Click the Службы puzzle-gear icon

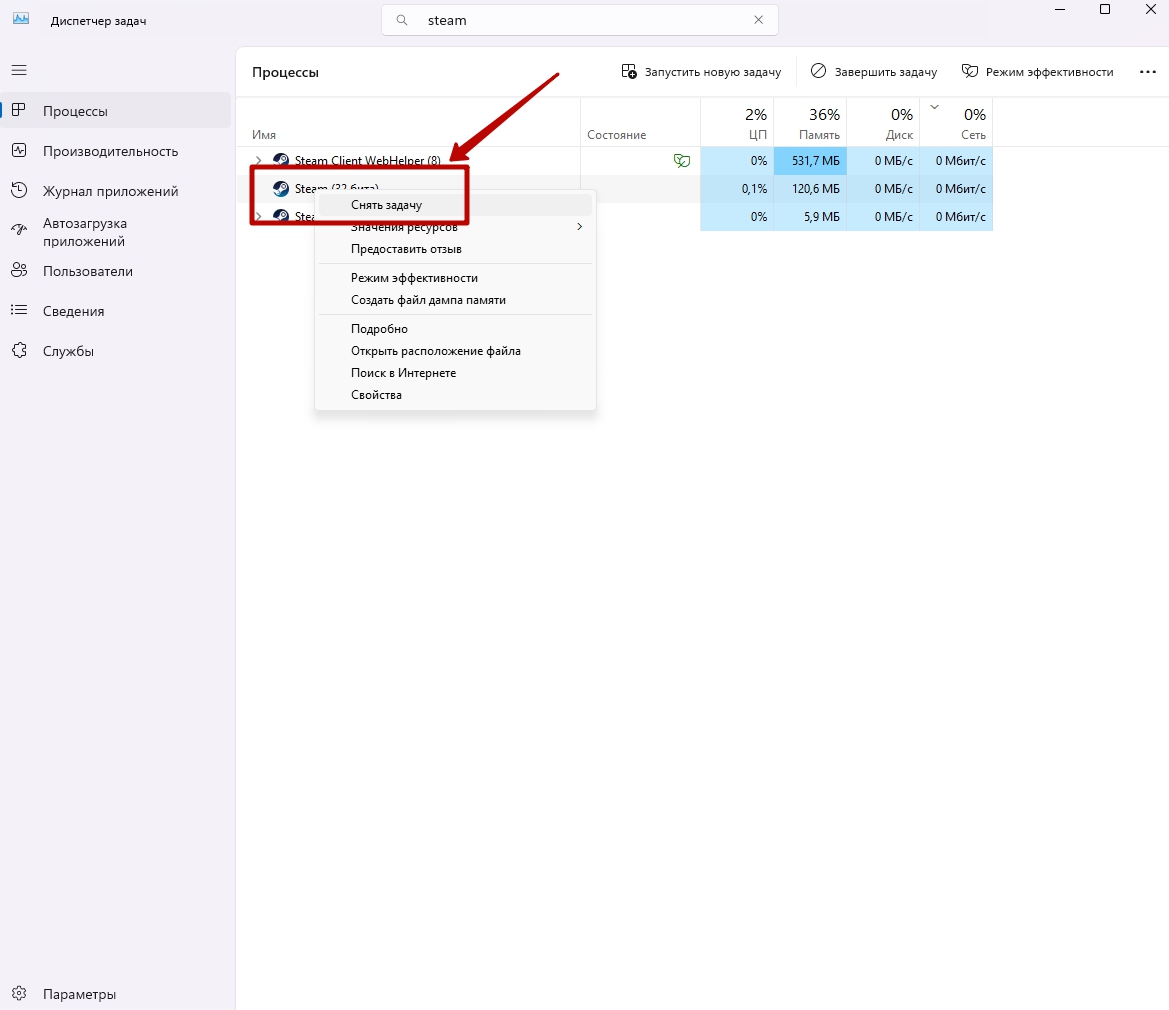pos(19,350)
